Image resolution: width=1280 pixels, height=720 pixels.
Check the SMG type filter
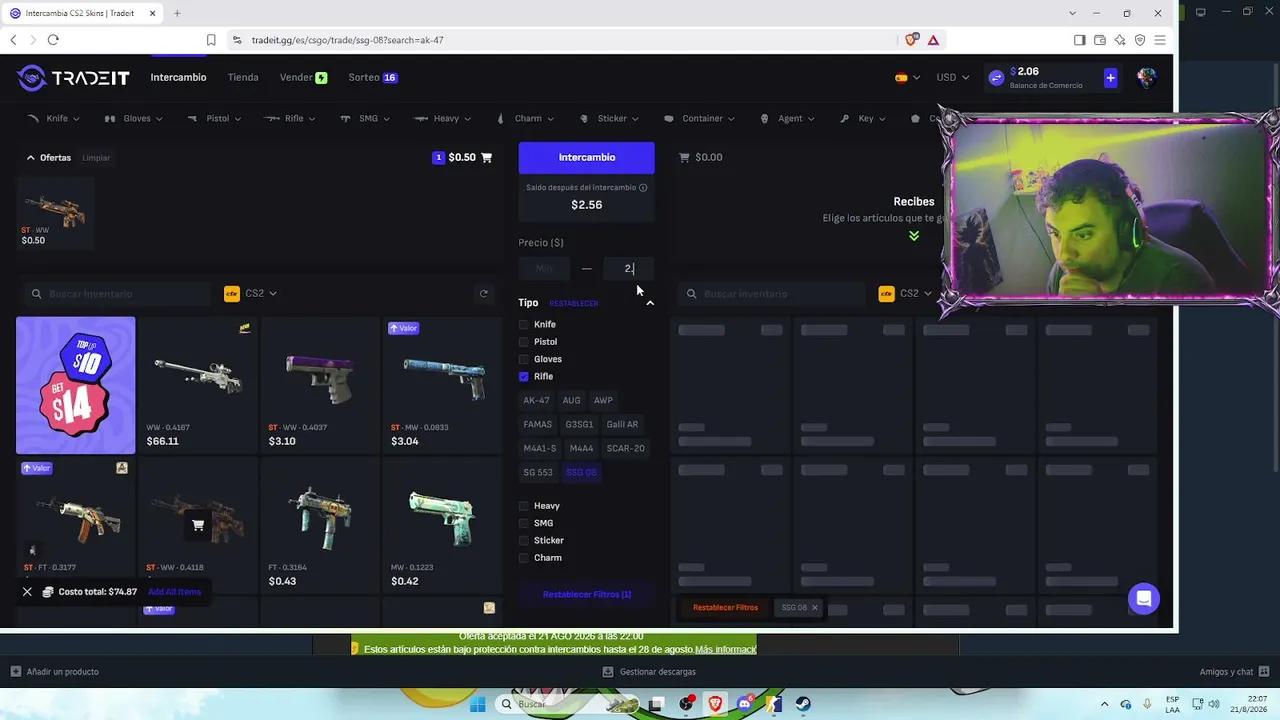point(524,523)
